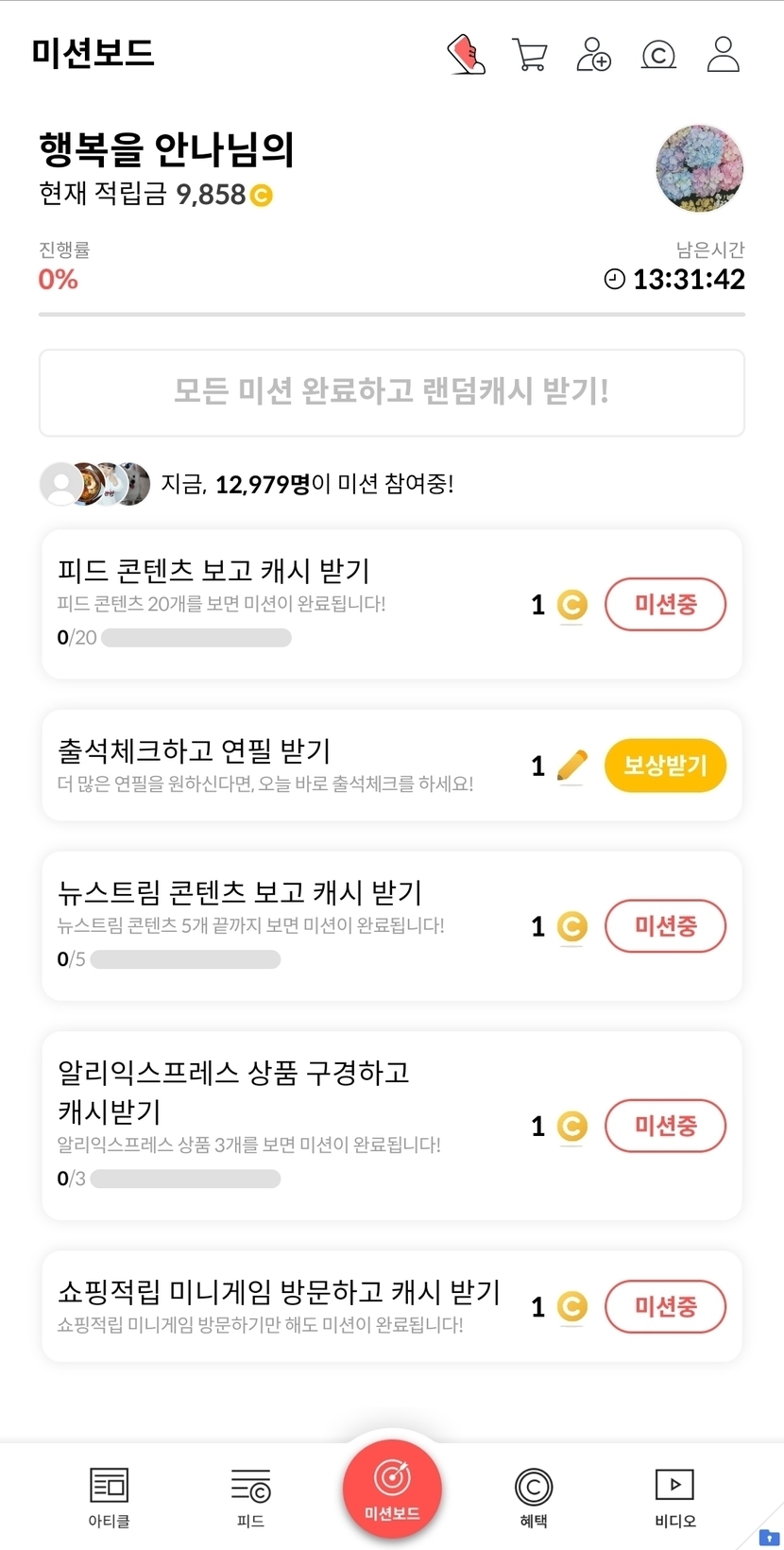Tap the invite friend icon

tap(594, 55)
